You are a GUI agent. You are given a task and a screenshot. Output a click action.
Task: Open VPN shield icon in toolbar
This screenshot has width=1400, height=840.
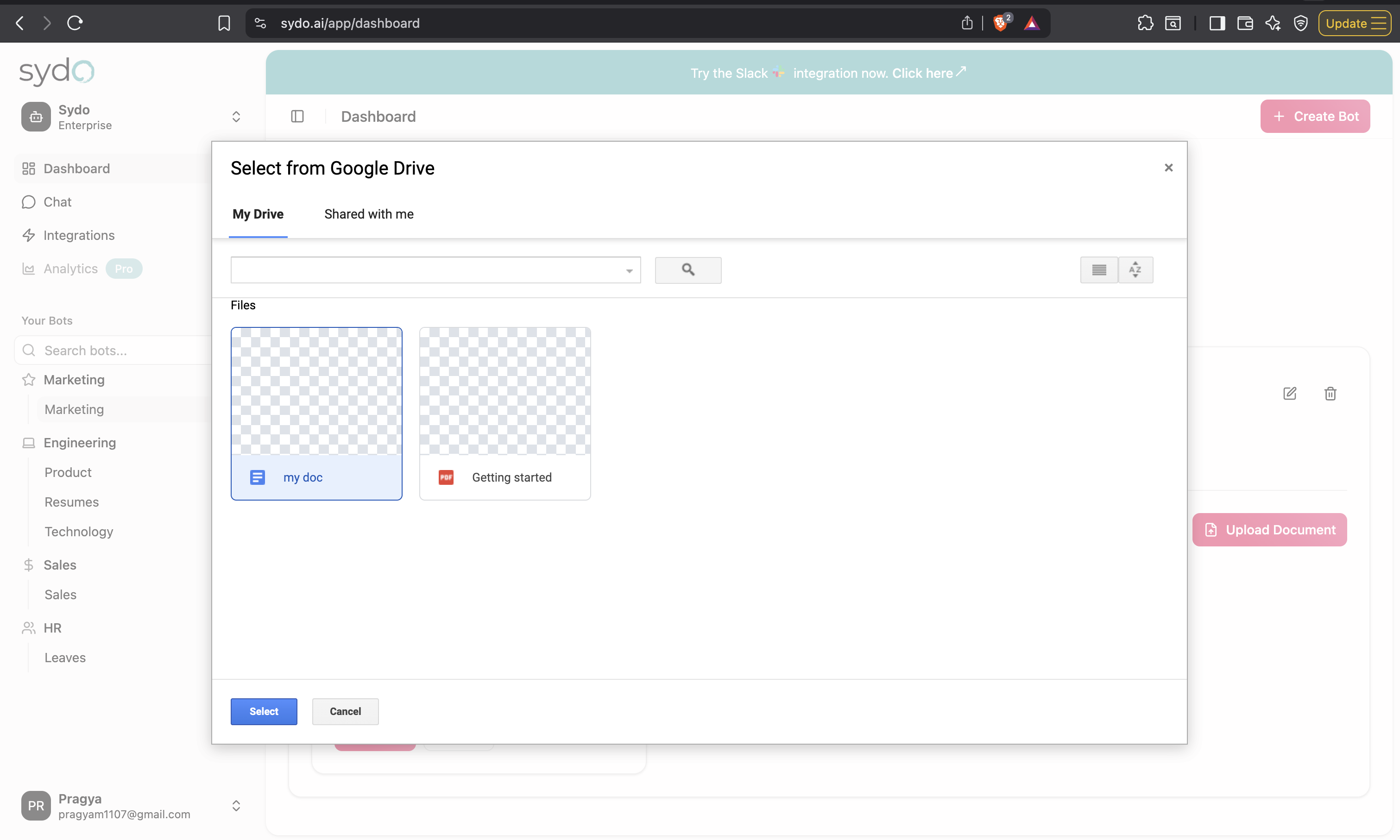[x=1301, y=23]
